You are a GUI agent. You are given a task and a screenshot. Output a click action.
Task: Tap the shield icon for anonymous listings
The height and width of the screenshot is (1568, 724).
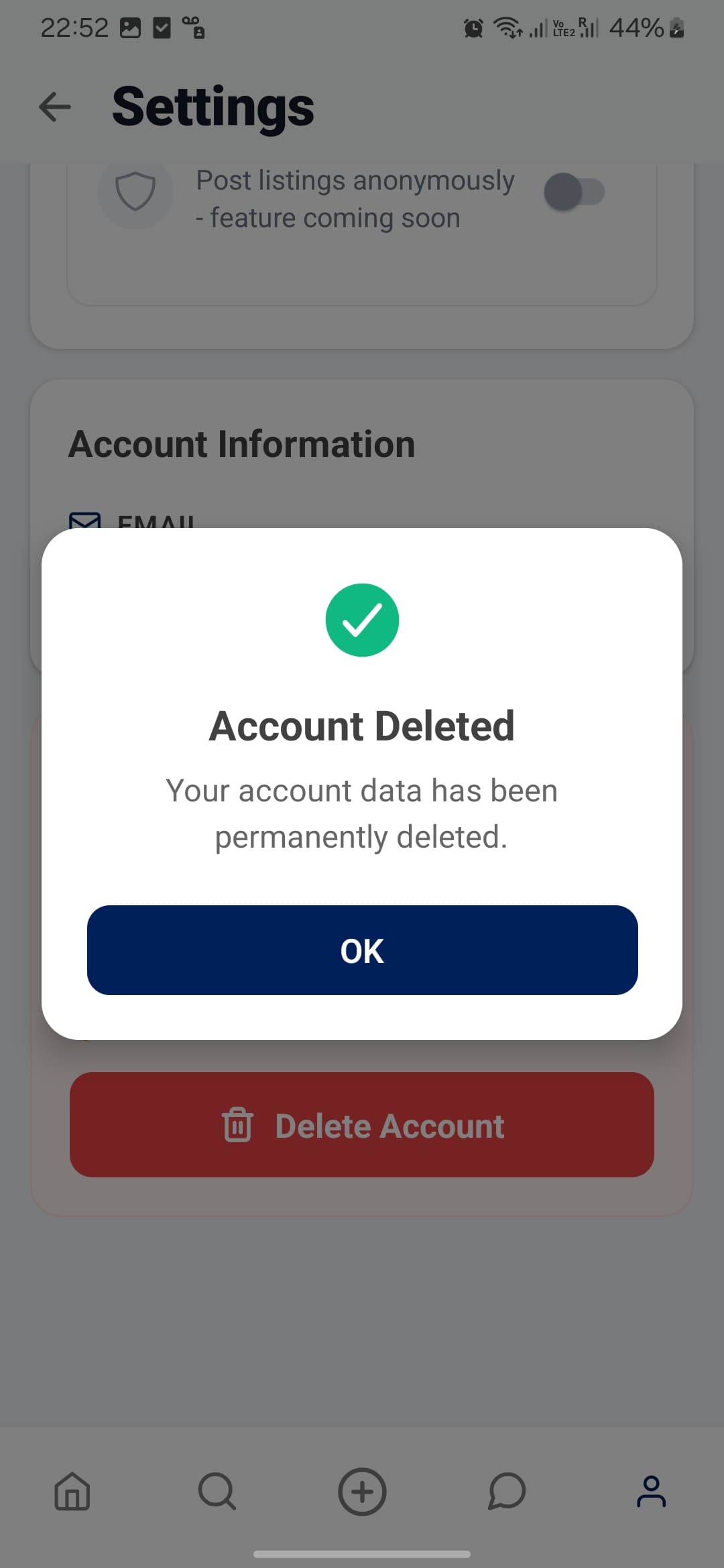coord(135,192)
